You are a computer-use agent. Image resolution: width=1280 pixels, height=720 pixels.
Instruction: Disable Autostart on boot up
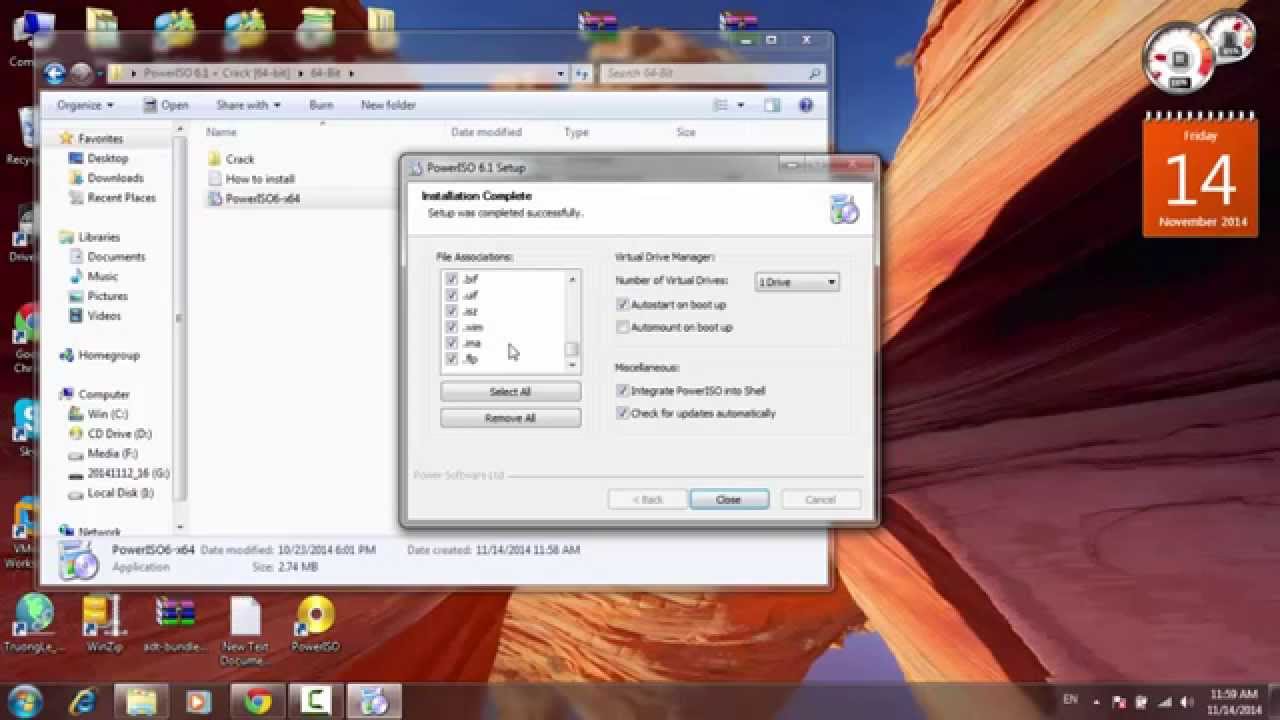622,304
